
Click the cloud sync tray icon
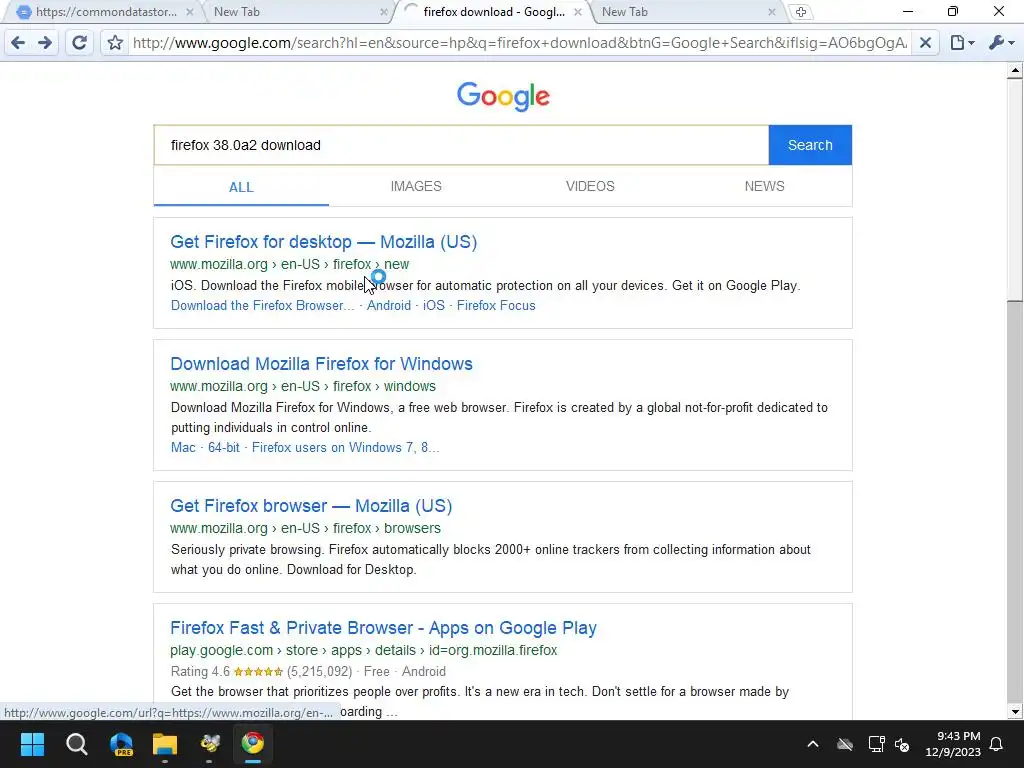[x=845, y=744]
